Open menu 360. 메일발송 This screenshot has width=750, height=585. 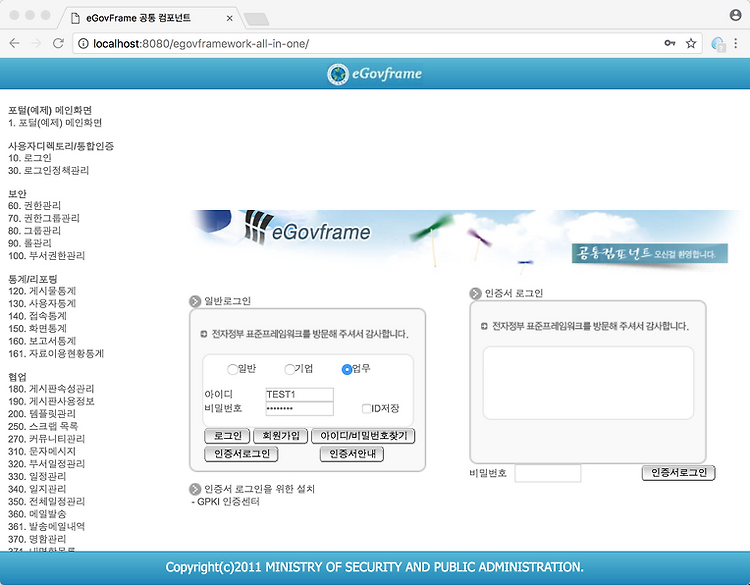pyautogui.click(x=37, y=514)
